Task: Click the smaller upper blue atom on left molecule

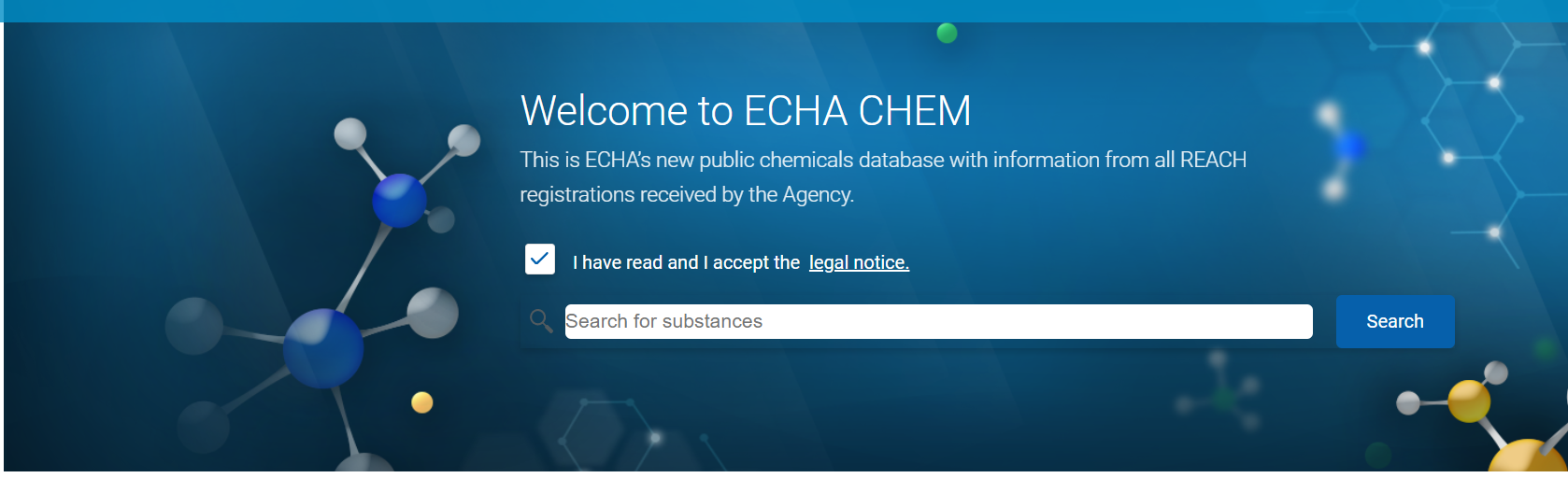Action: coord(399,200)
